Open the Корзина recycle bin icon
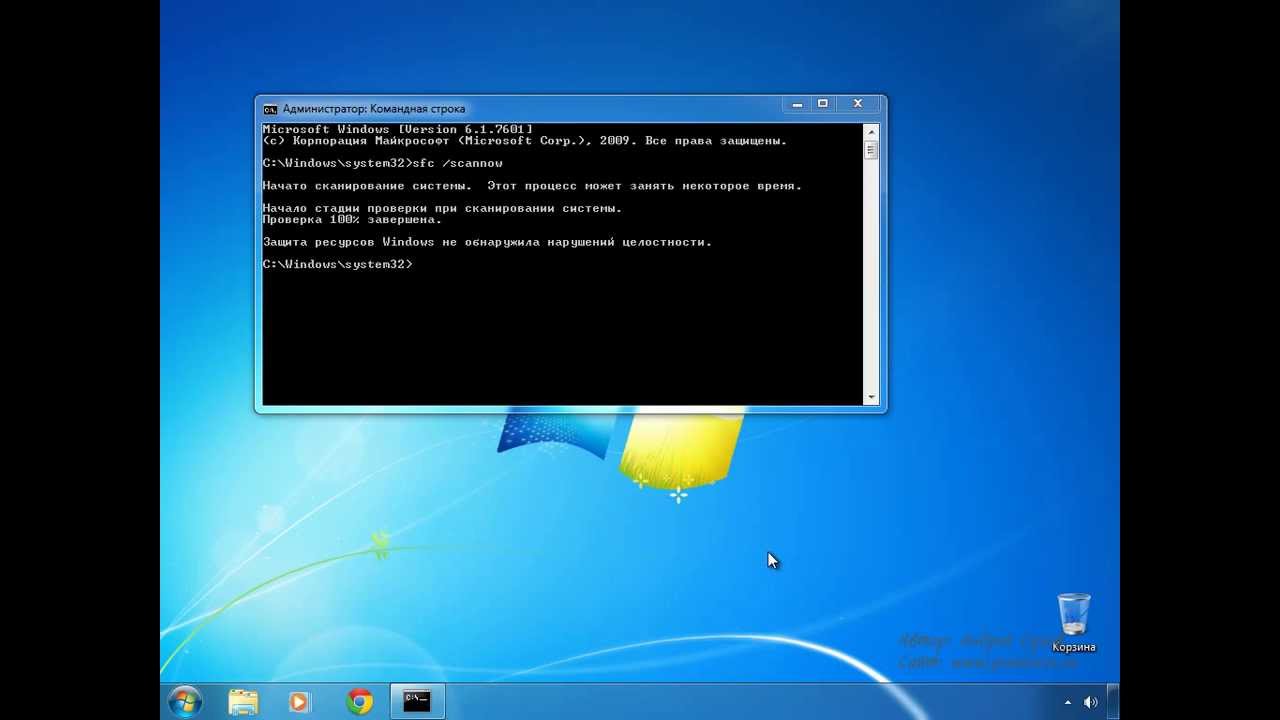Viewport: 1280px width, 720px height. [1074, 622]
